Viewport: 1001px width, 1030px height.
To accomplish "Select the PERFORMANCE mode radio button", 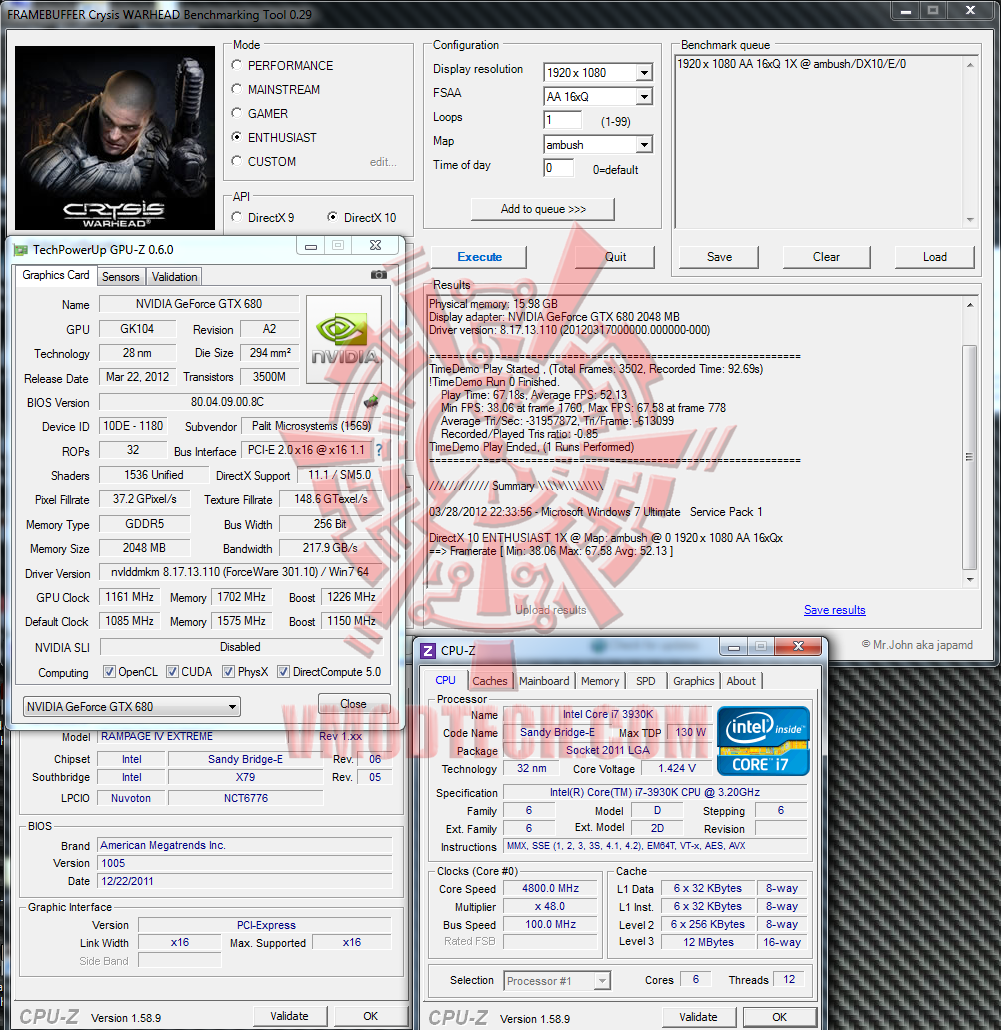I will click(x=236, y=65).
